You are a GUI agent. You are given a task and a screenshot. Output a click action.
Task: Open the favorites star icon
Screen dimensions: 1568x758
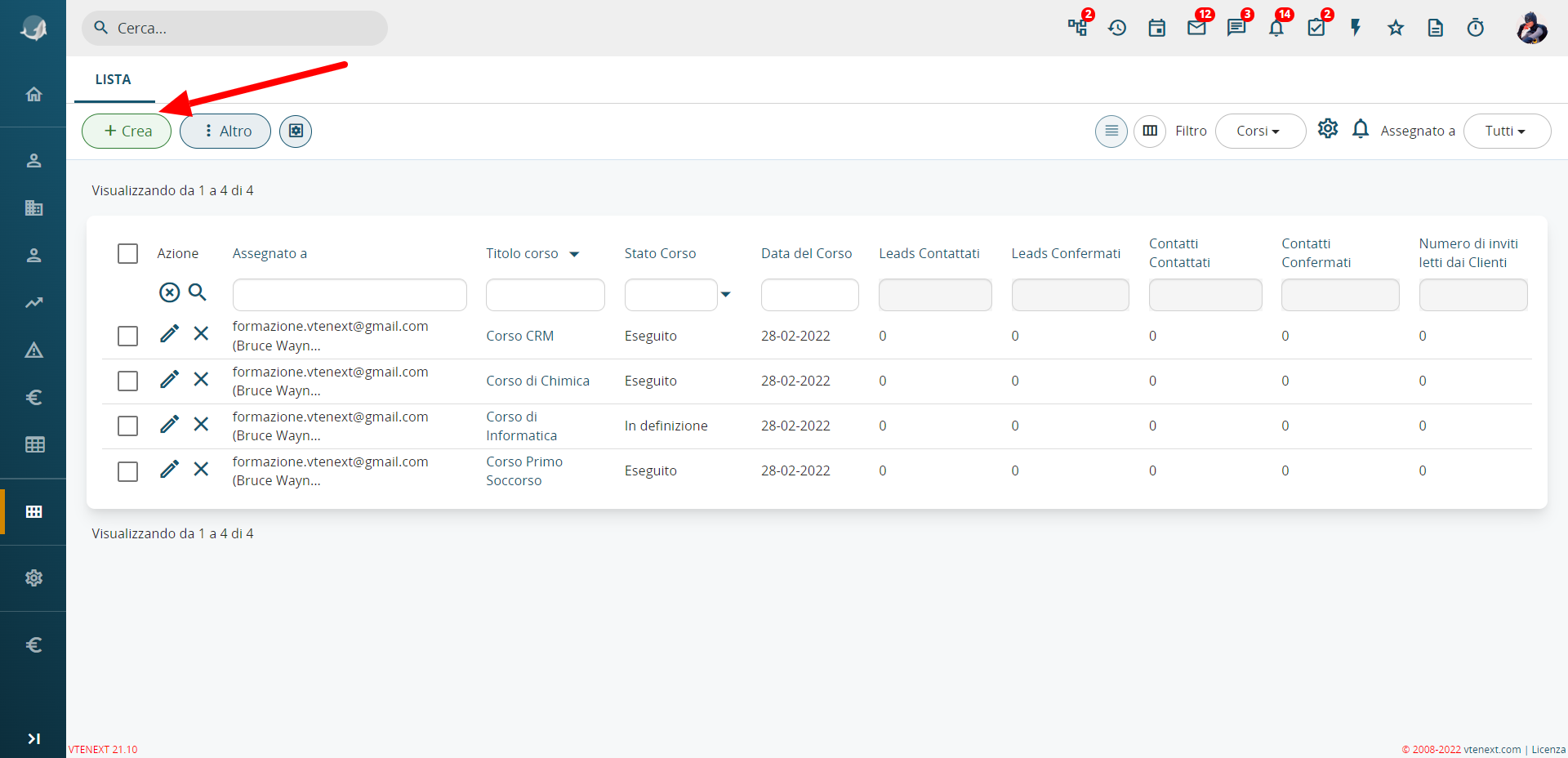coord(1396,28)
